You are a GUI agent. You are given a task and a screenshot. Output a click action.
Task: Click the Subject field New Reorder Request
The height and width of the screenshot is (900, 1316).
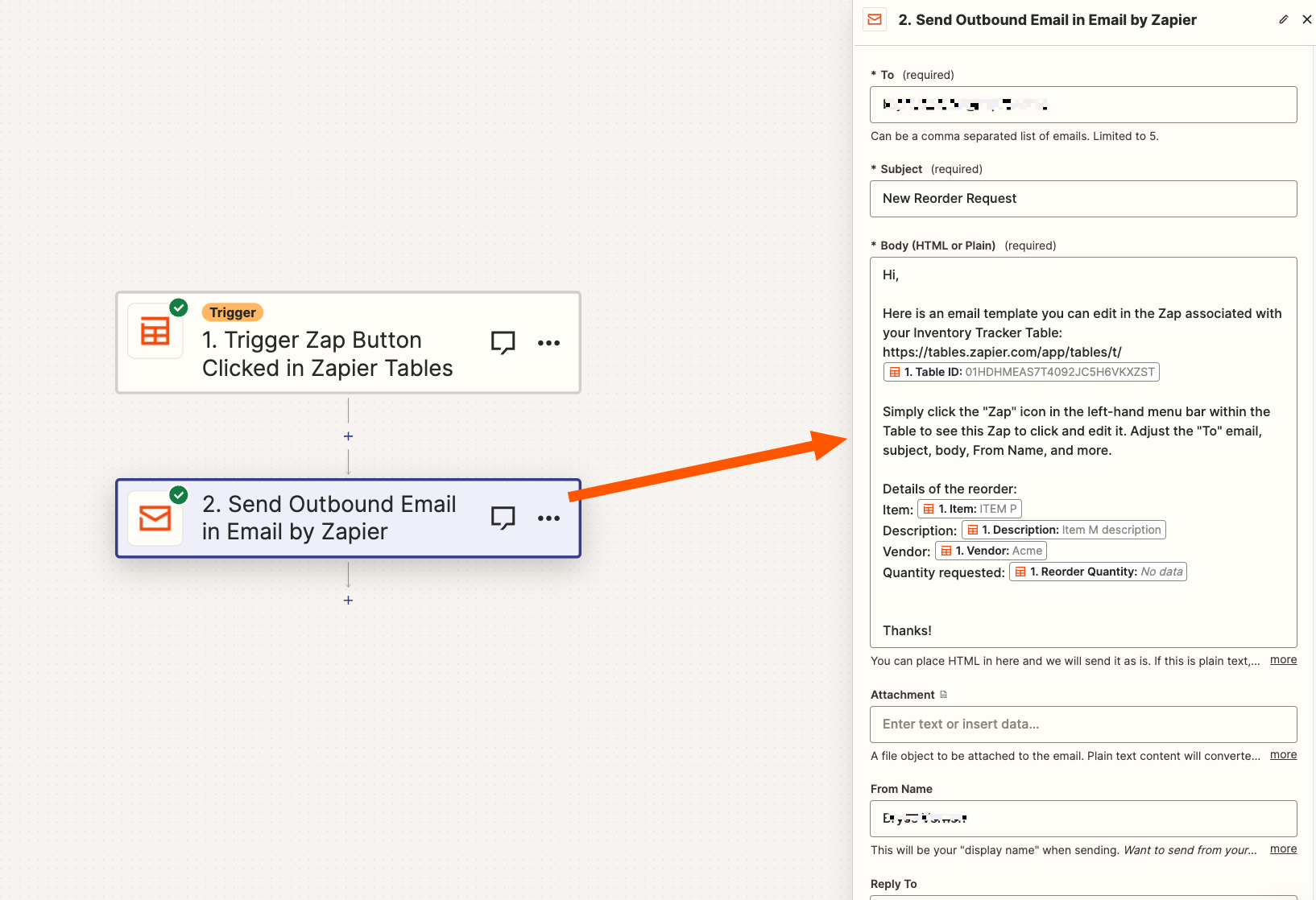(x=1083, y=199)
